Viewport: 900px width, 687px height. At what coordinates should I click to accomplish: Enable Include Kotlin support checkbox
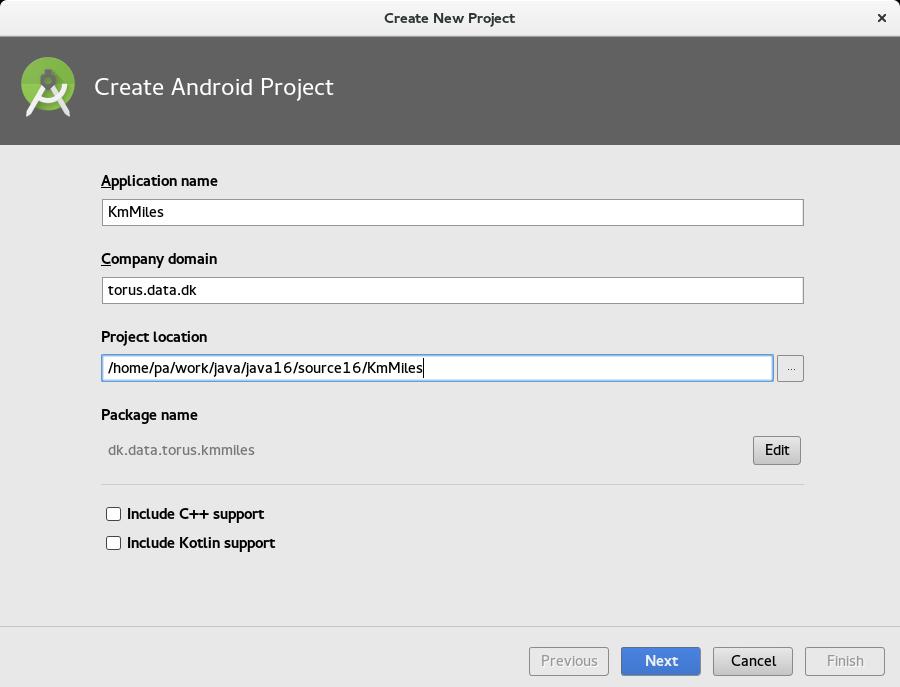point(114,543)
